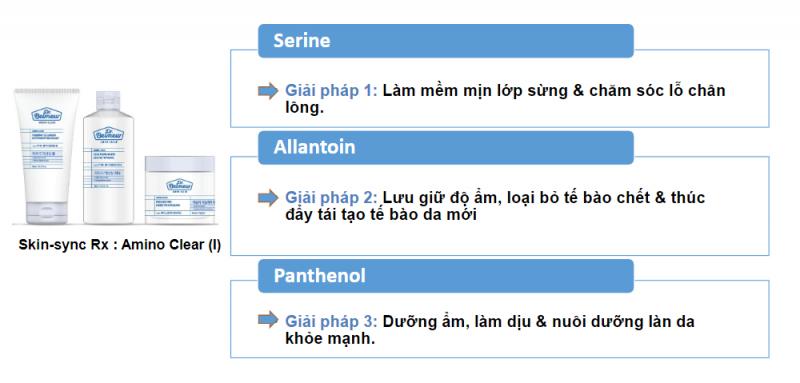
Task: Click the Panthenol header bar
Action: point(445,276)
